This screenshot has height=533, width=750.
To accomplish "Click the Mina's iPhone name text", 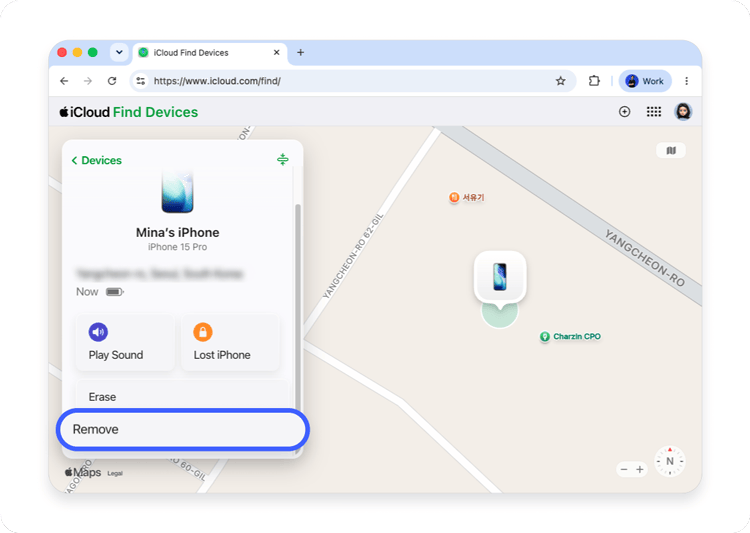I will click(x=177, y=233).
